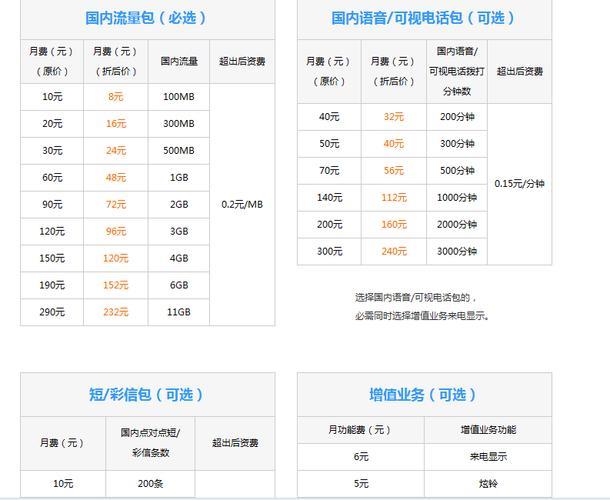
Task: Click the 增值业务（可选）section title
Action: click(424, 394)
